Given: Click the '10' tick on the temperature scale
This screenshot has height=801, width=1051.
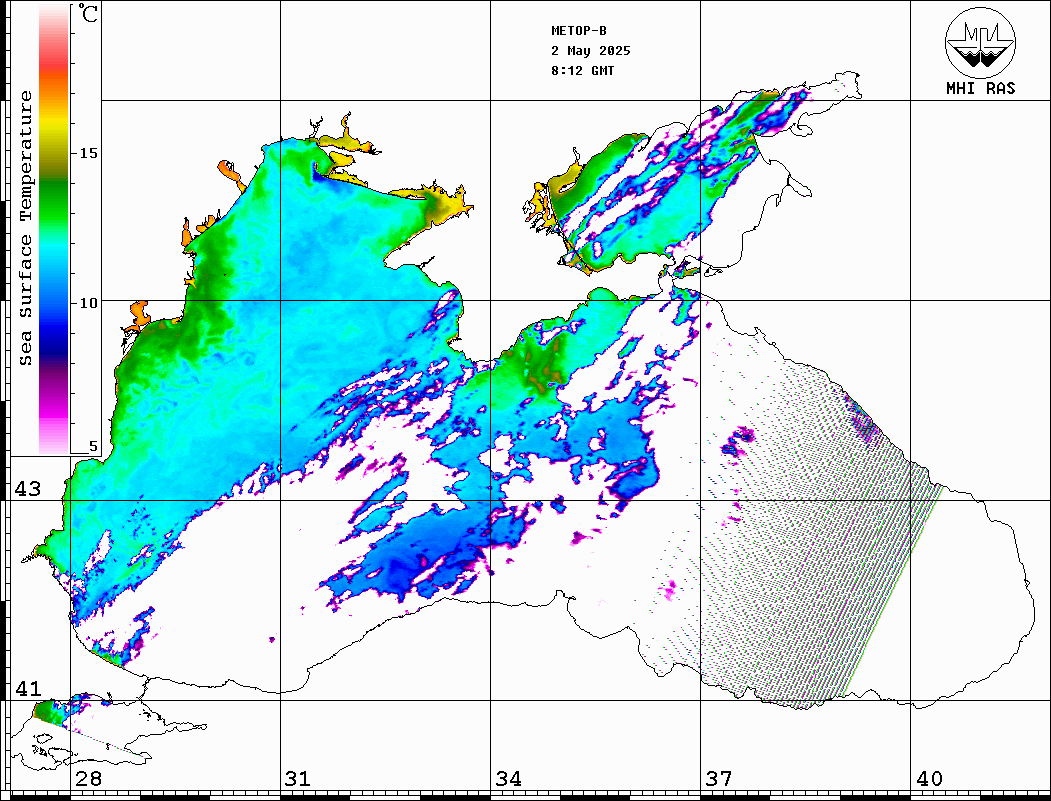Looking at the screenshot, I should pos(88,303).
